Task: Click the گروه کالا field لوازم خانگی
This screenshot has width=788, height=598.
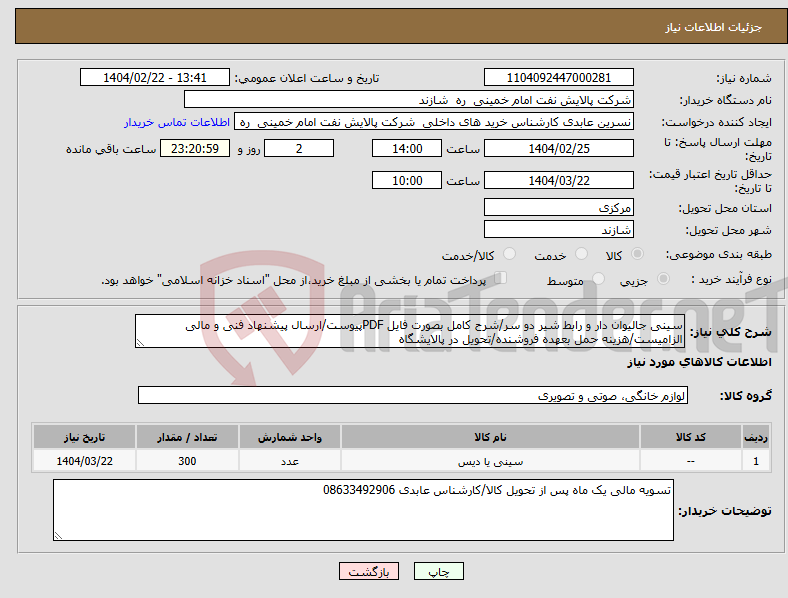Action: click(x=413, y=395)
